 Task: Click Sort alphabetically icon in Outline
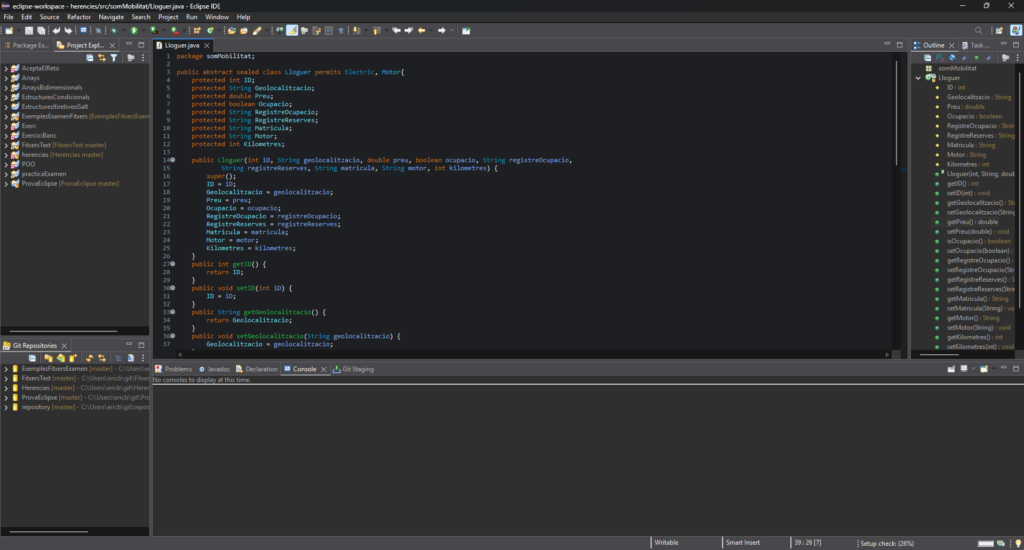(939, 58)
